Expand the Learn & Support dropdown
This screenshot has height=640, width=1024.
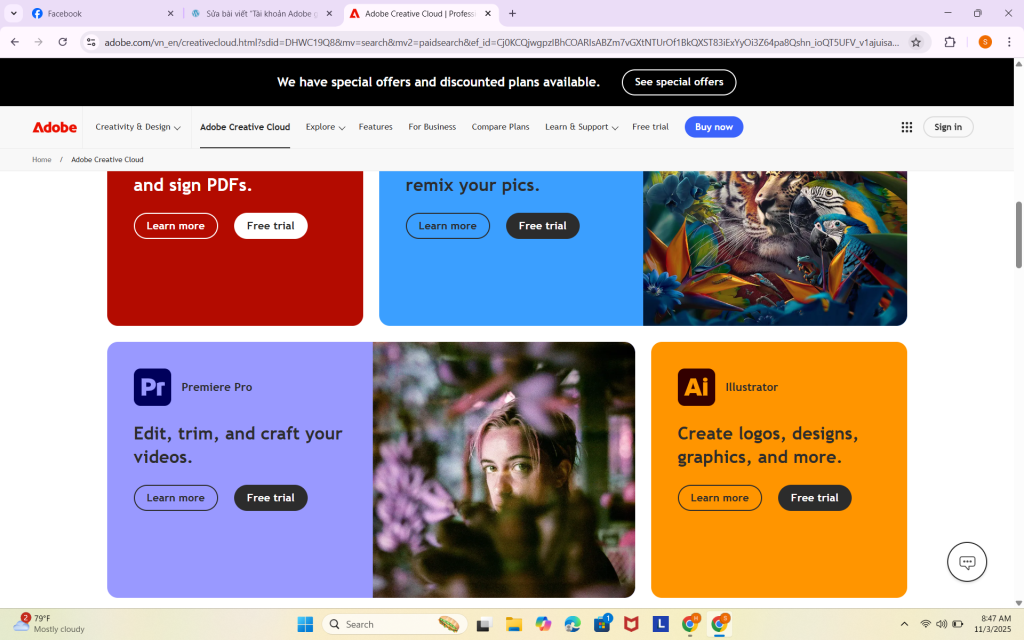pyautogui.click(x=579, y=127)
